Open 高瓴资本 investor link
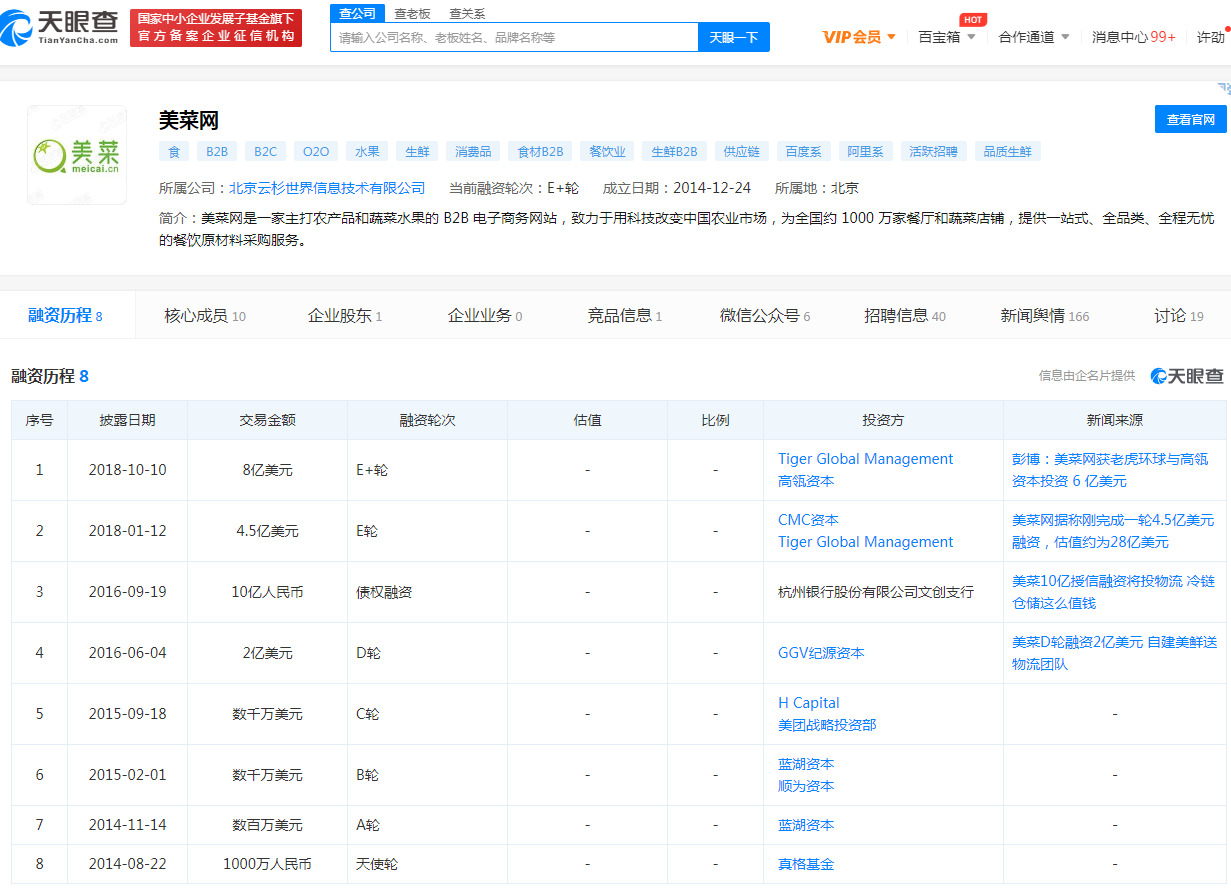Viewport: 1231px width, 888px height. tap(806, 481)
